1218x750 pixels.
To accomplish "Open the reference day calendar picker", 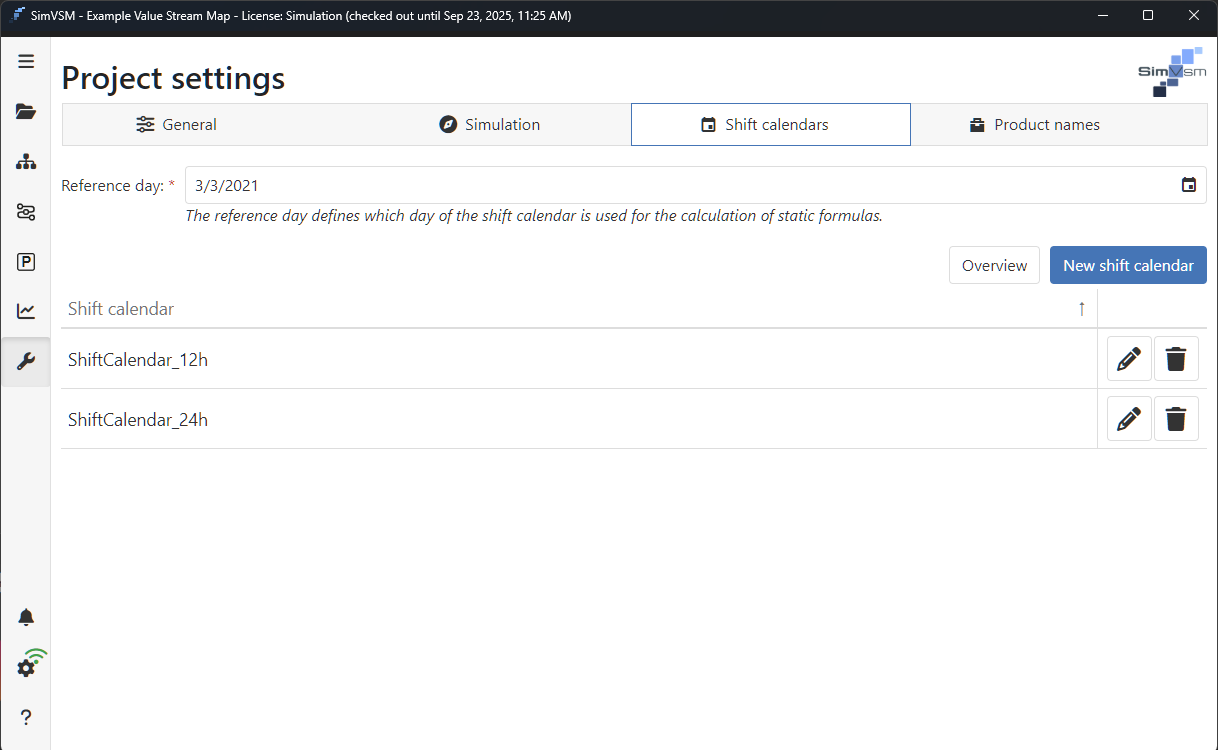I will (x=1188, y=185).
